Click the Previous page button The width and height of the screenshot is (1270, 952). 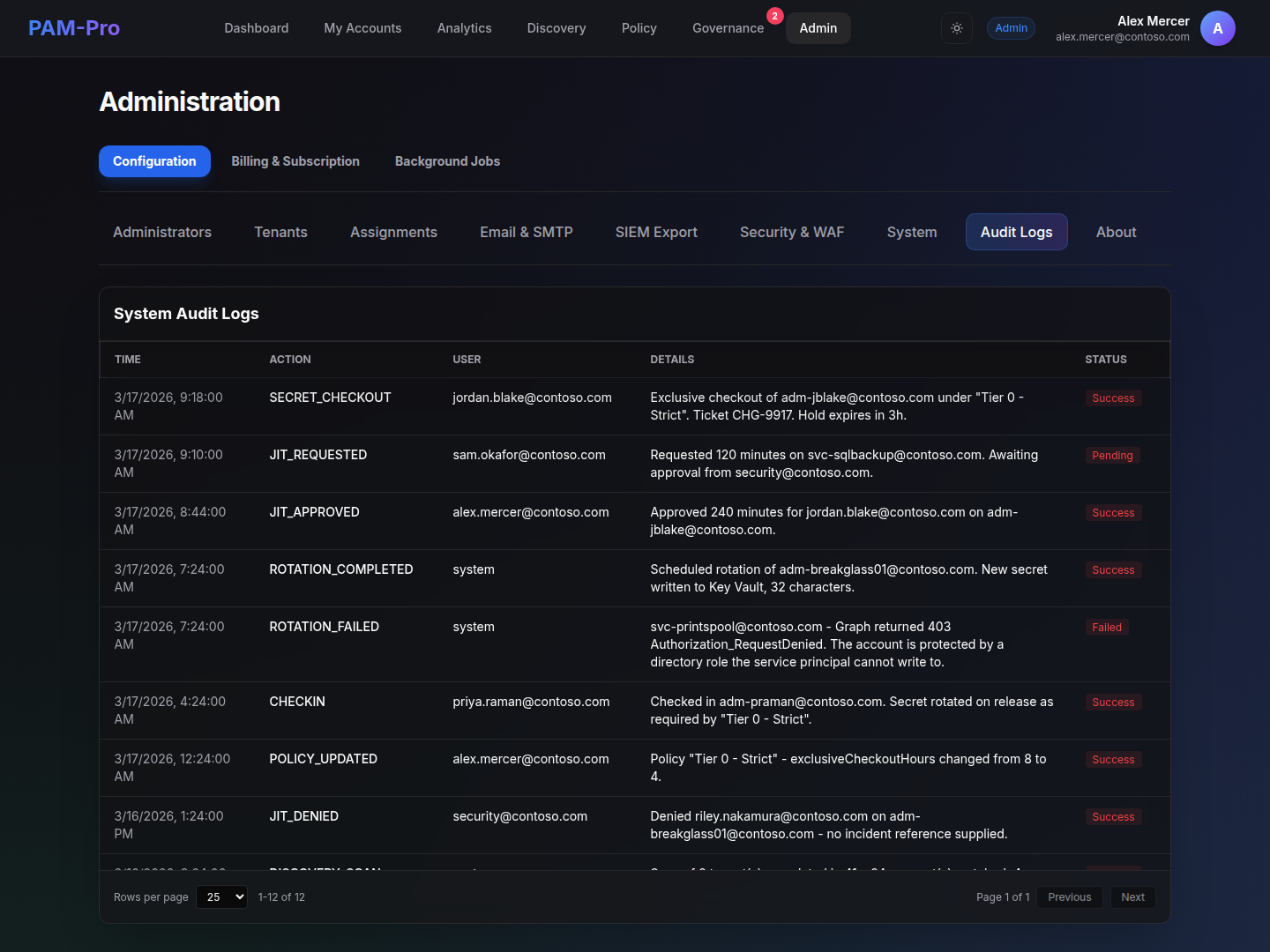click(1069, 896)
